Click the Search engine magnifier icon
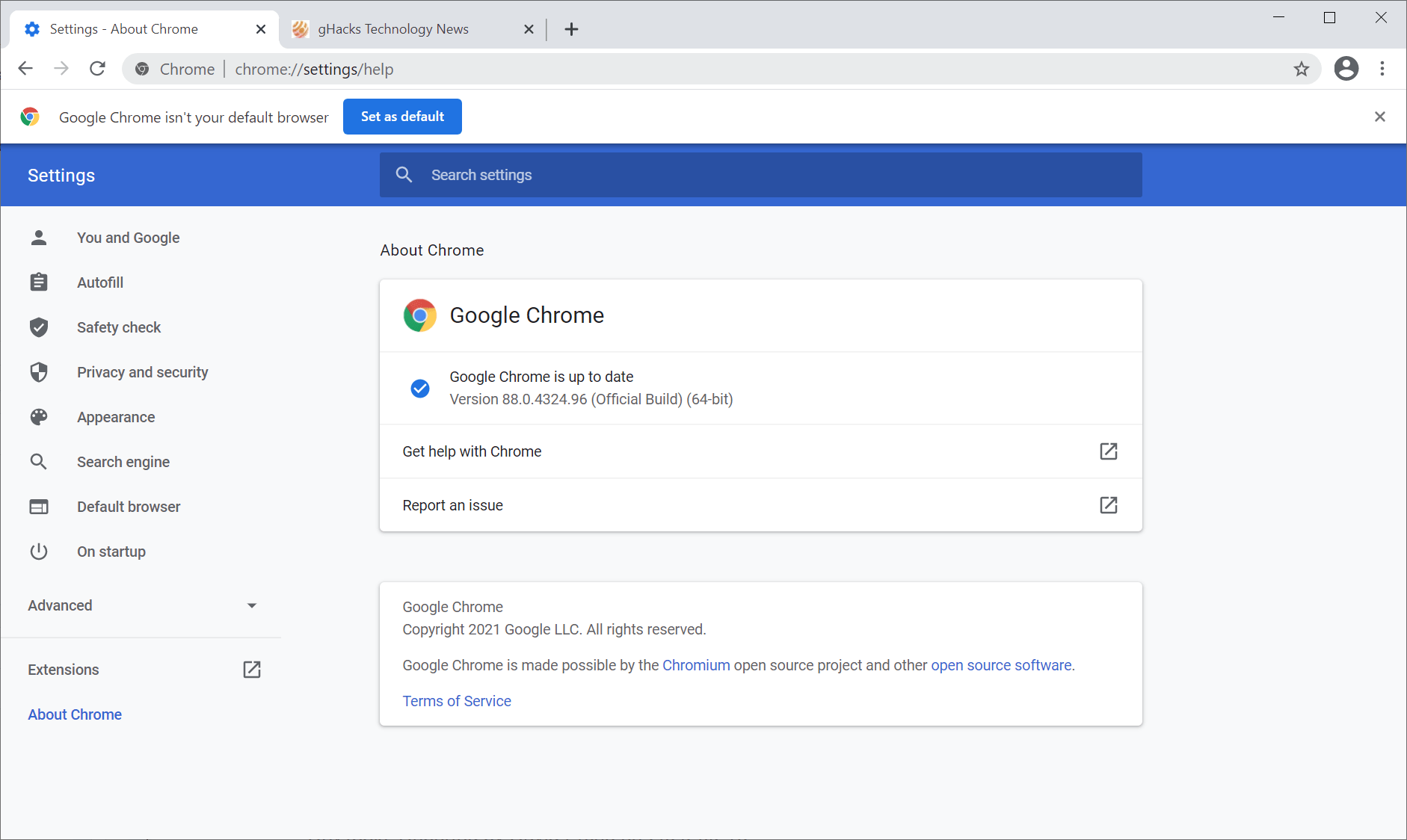The height and width of the screenshot is (840, 1407). 39,462
